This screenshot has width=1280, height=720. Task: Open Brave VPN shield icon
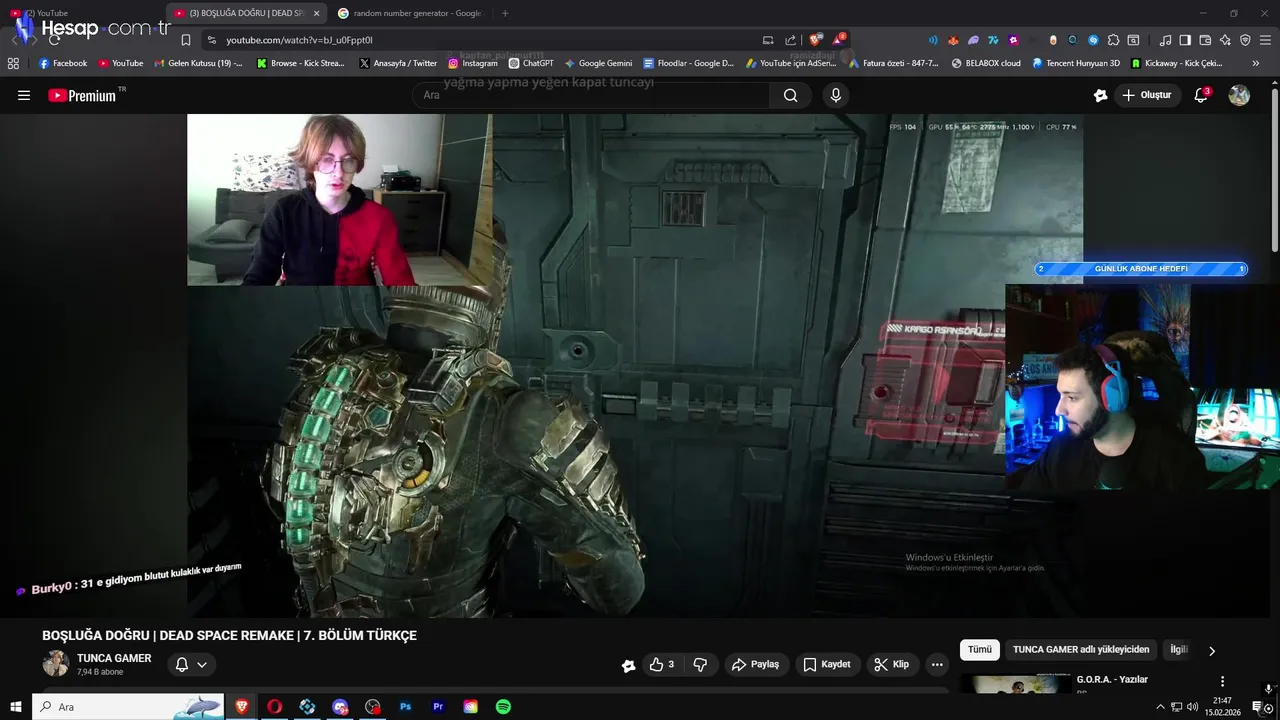(1245, 40)
